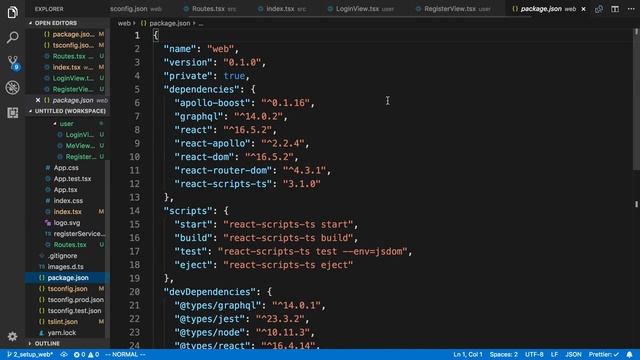This screenshot has width=640, height=360.
Task: Open Routes.tsx in the workspace tree
Action: click(x=69, y=245)
